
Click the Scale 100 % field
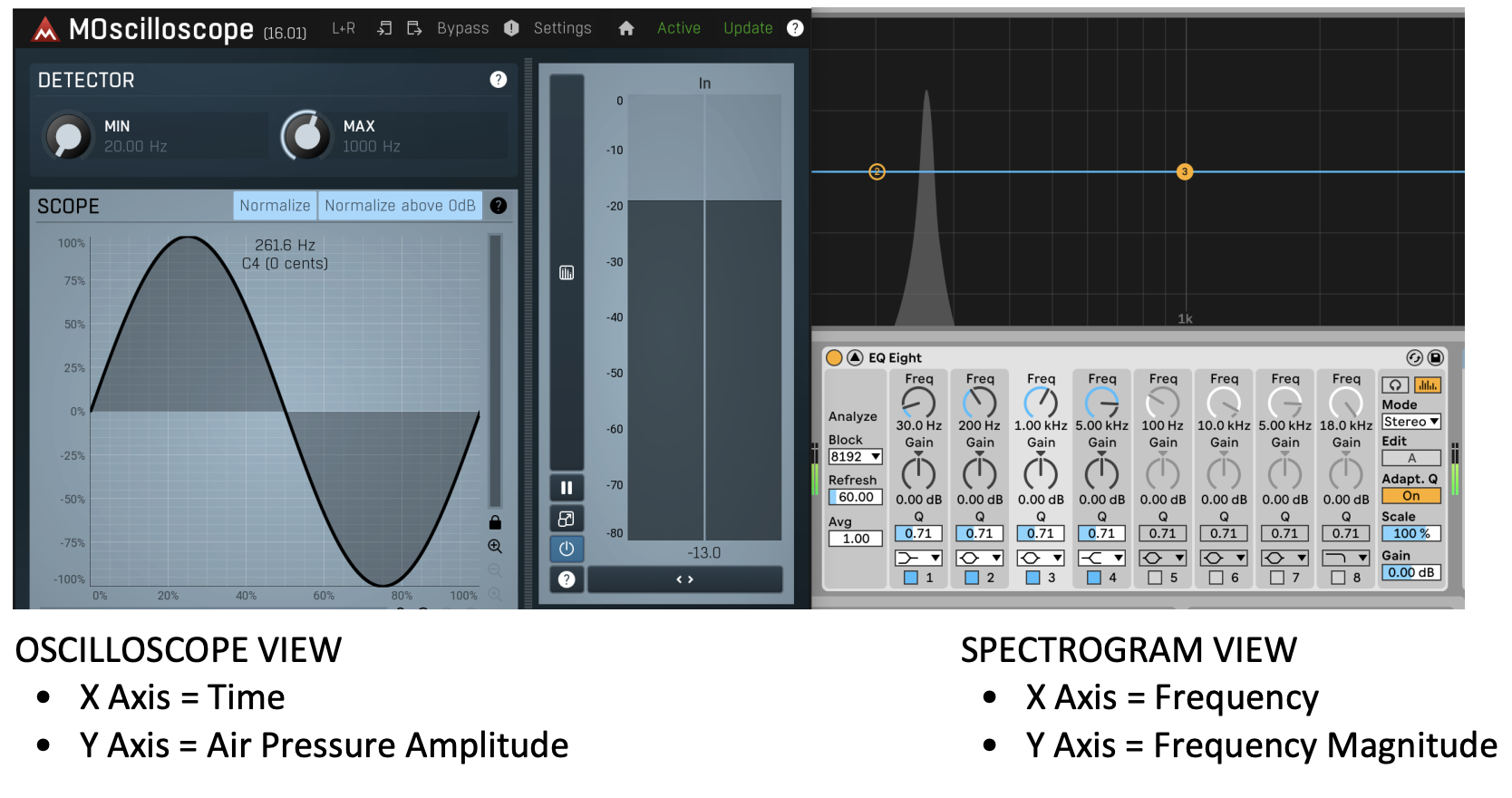click(1411, 534)
